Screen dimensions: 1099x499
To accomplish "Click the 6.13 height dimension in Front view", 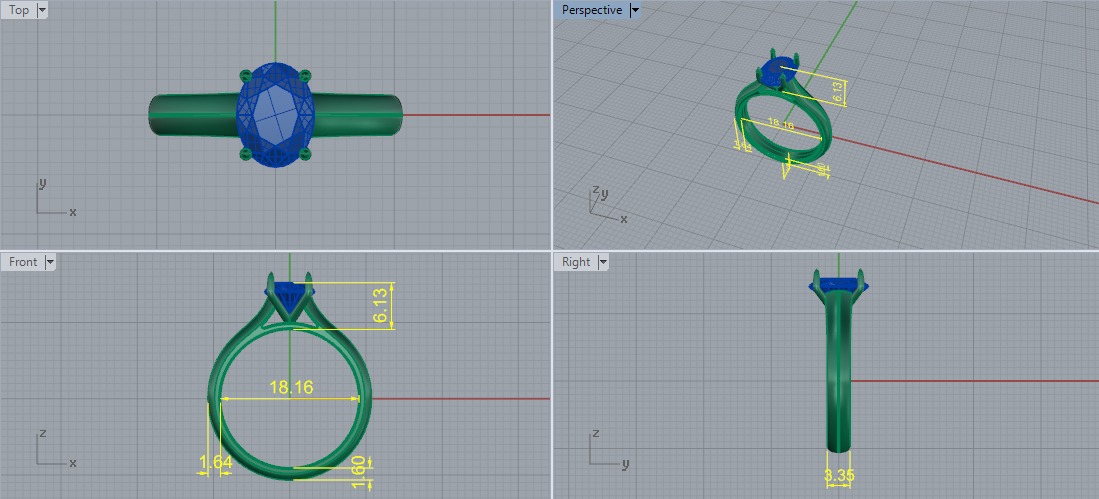I will point(382,306).
